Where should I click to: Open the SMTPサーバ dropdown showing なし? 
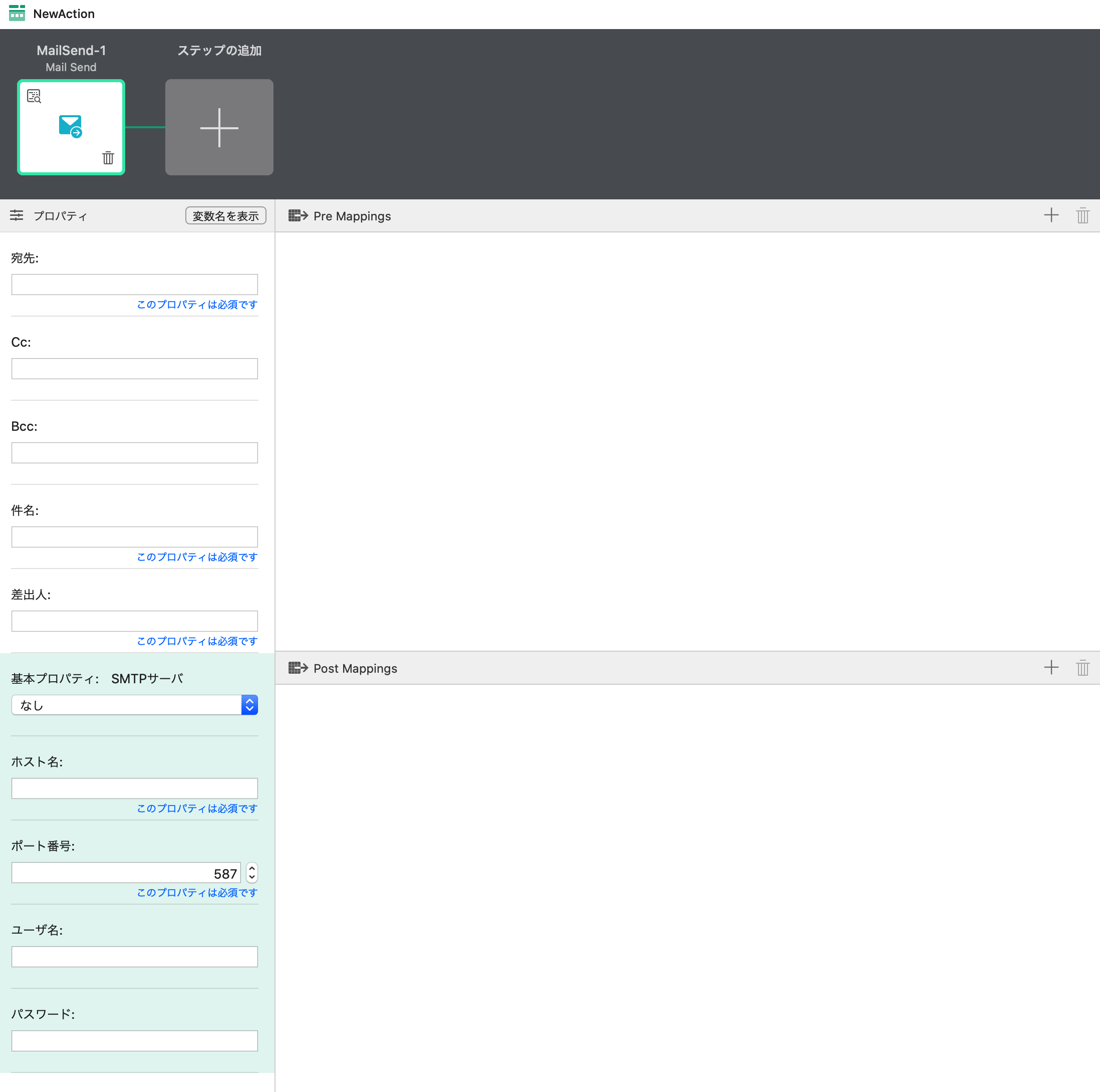point(134,705)
